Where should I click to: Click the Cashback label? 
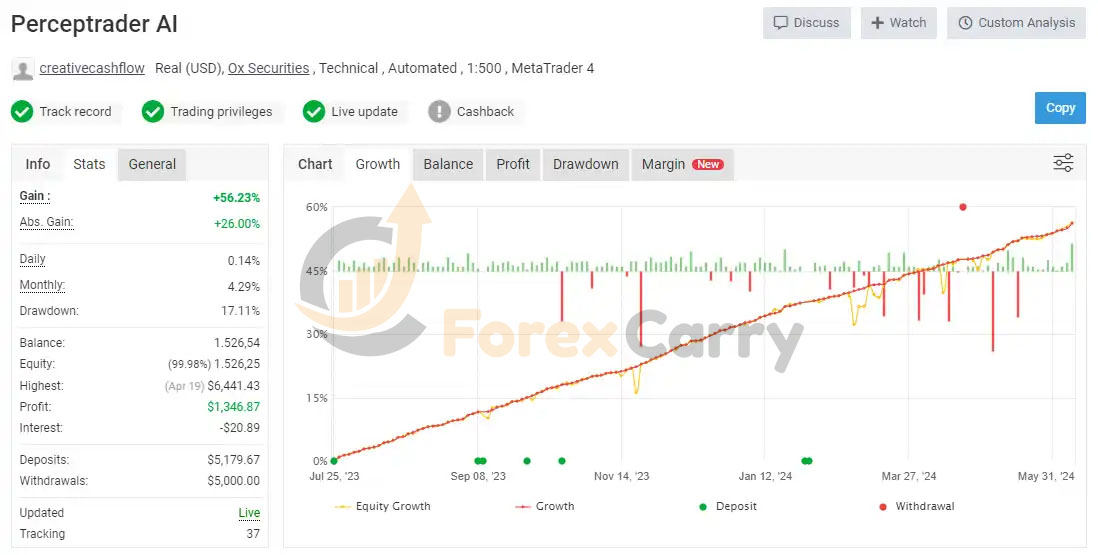(485, 111)
